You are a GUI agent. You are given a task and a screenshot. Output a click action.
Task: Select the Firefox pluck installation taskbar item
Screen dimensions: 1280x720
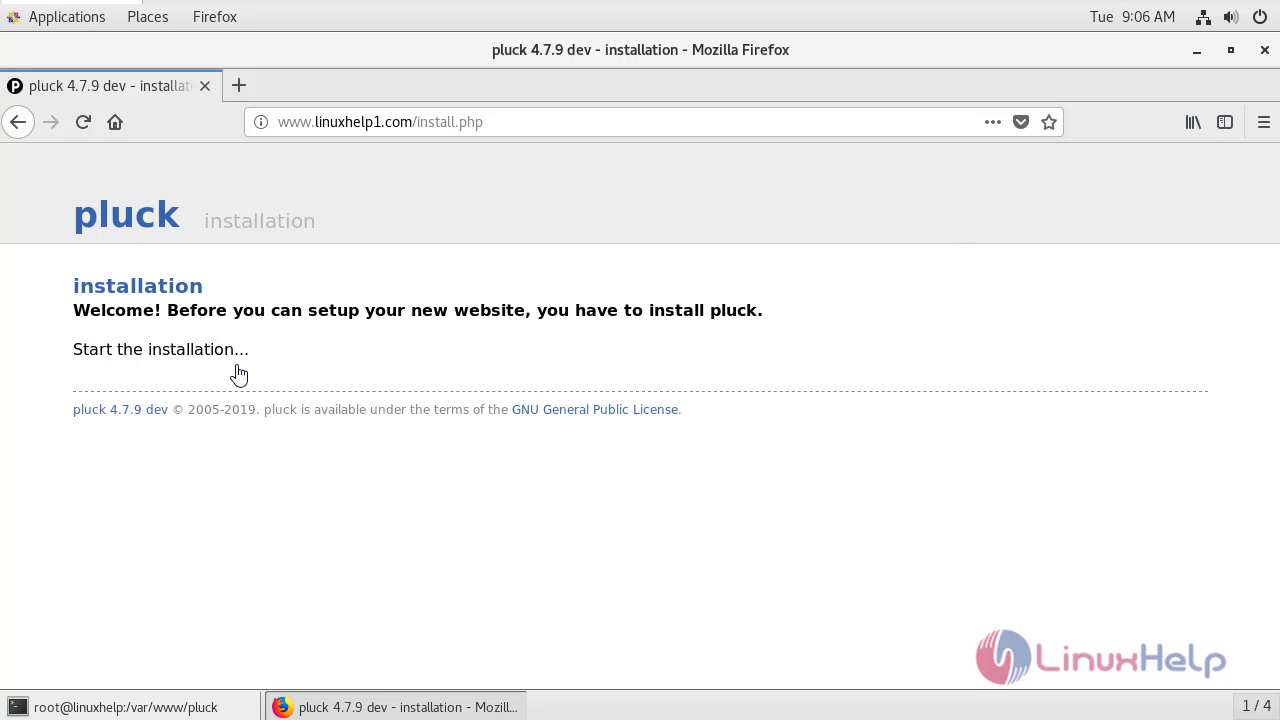pos(396,706)
